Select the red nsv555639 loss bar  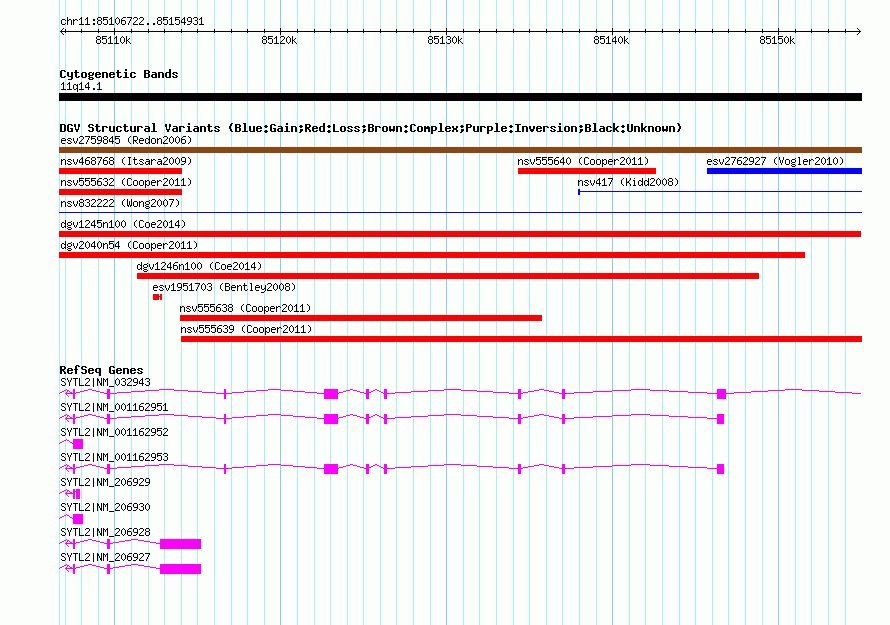point(522,339)
